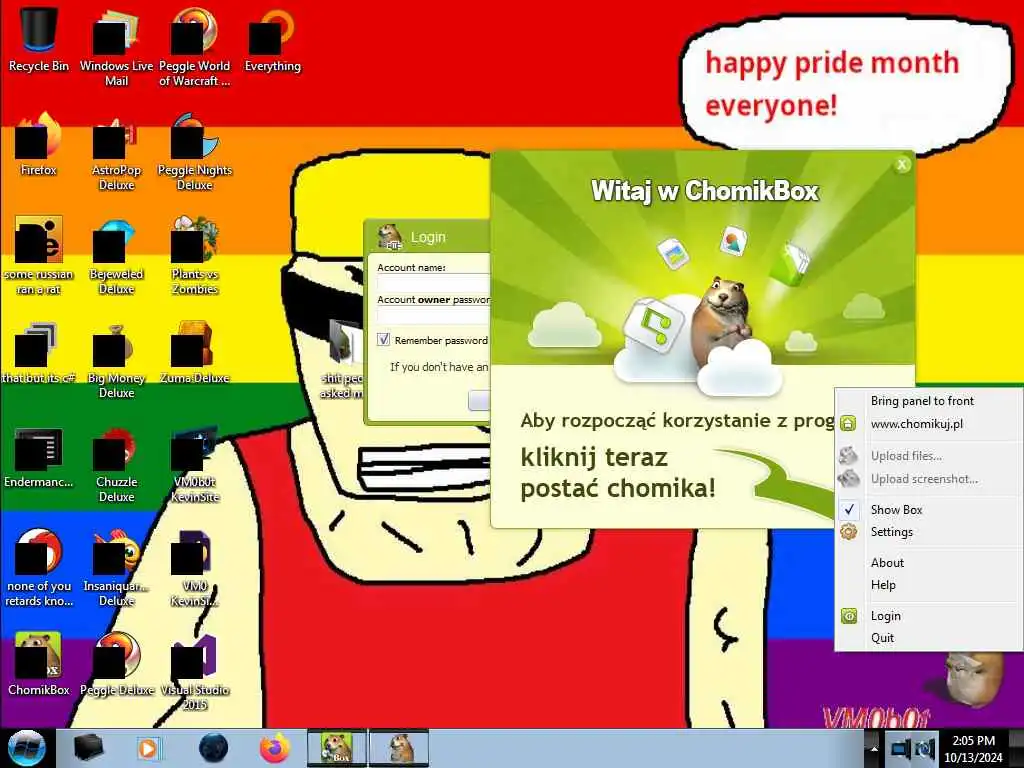Open About from the tray menu
The height and width of the screenshot is (768, 1024).
tap(929, 562)
